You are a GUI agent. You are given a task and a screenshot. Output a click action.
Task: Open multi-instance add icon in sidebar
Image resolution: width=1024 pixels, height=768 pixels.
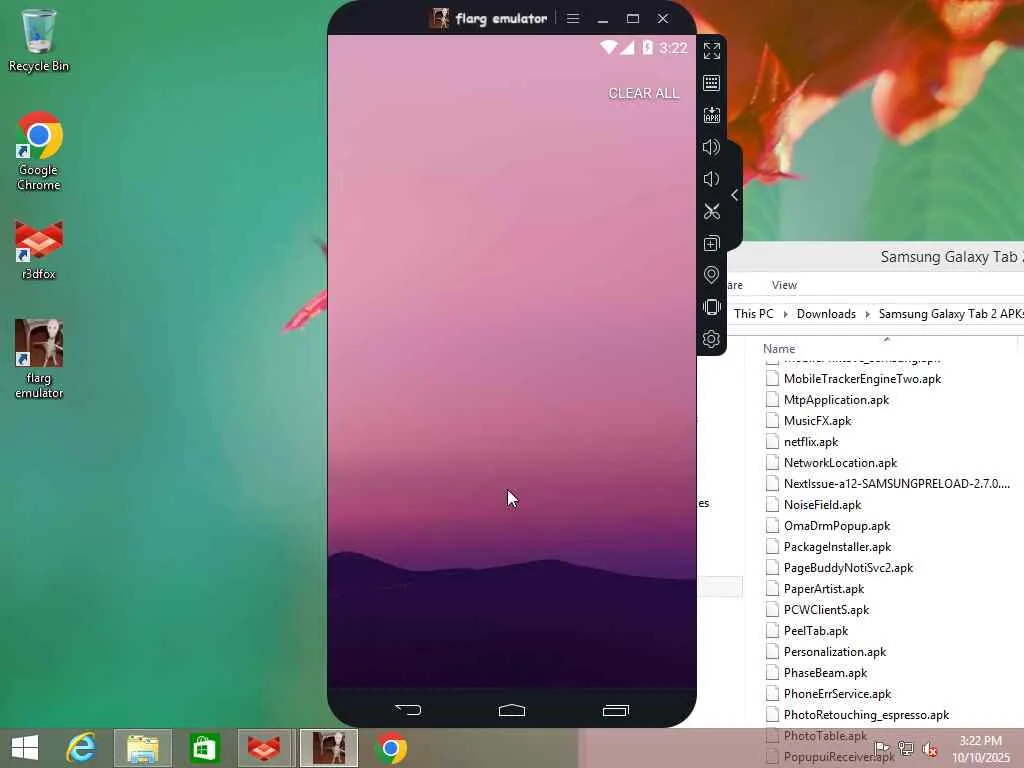711,243
